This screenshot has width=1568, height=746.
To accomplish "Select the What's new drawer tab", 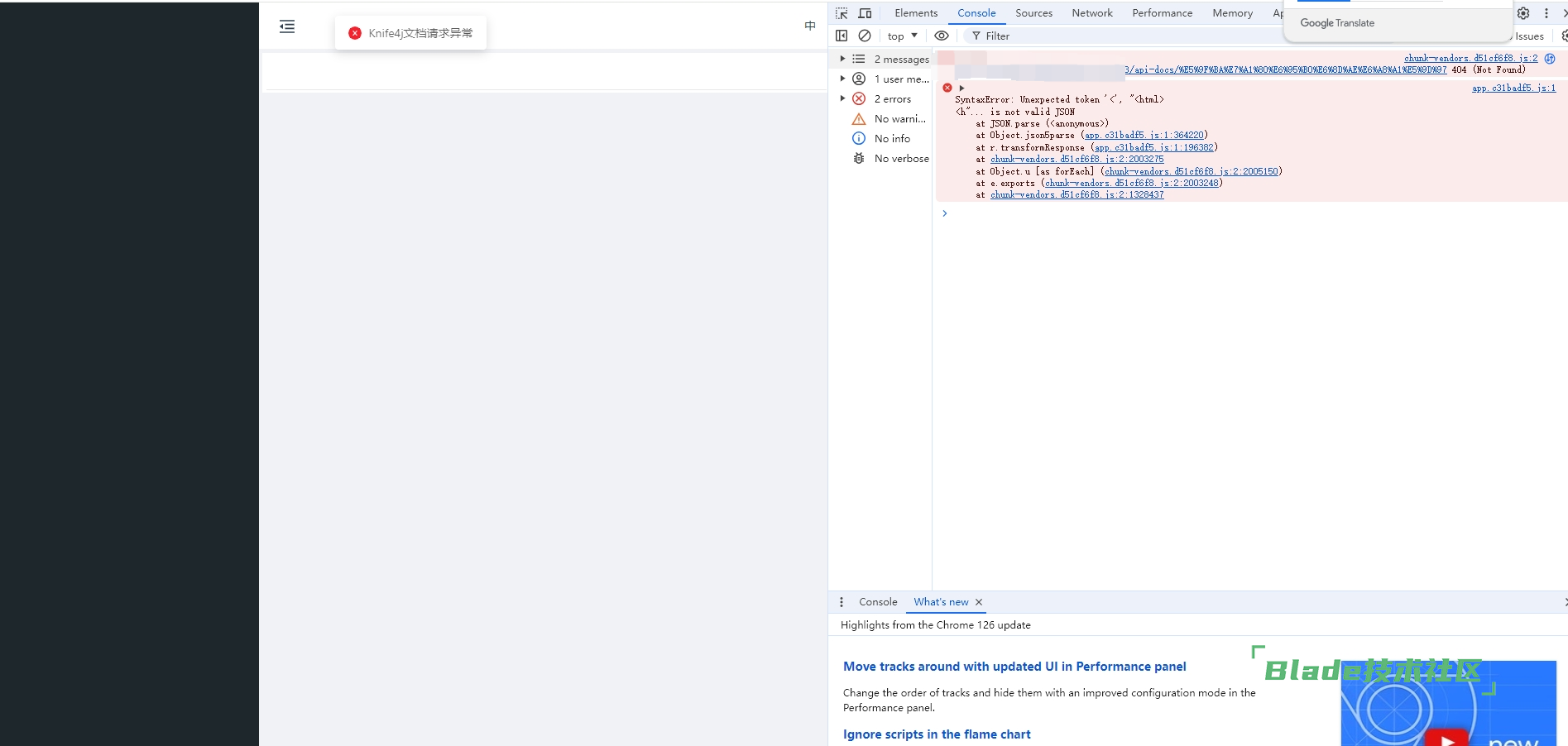I will (941, 602).
